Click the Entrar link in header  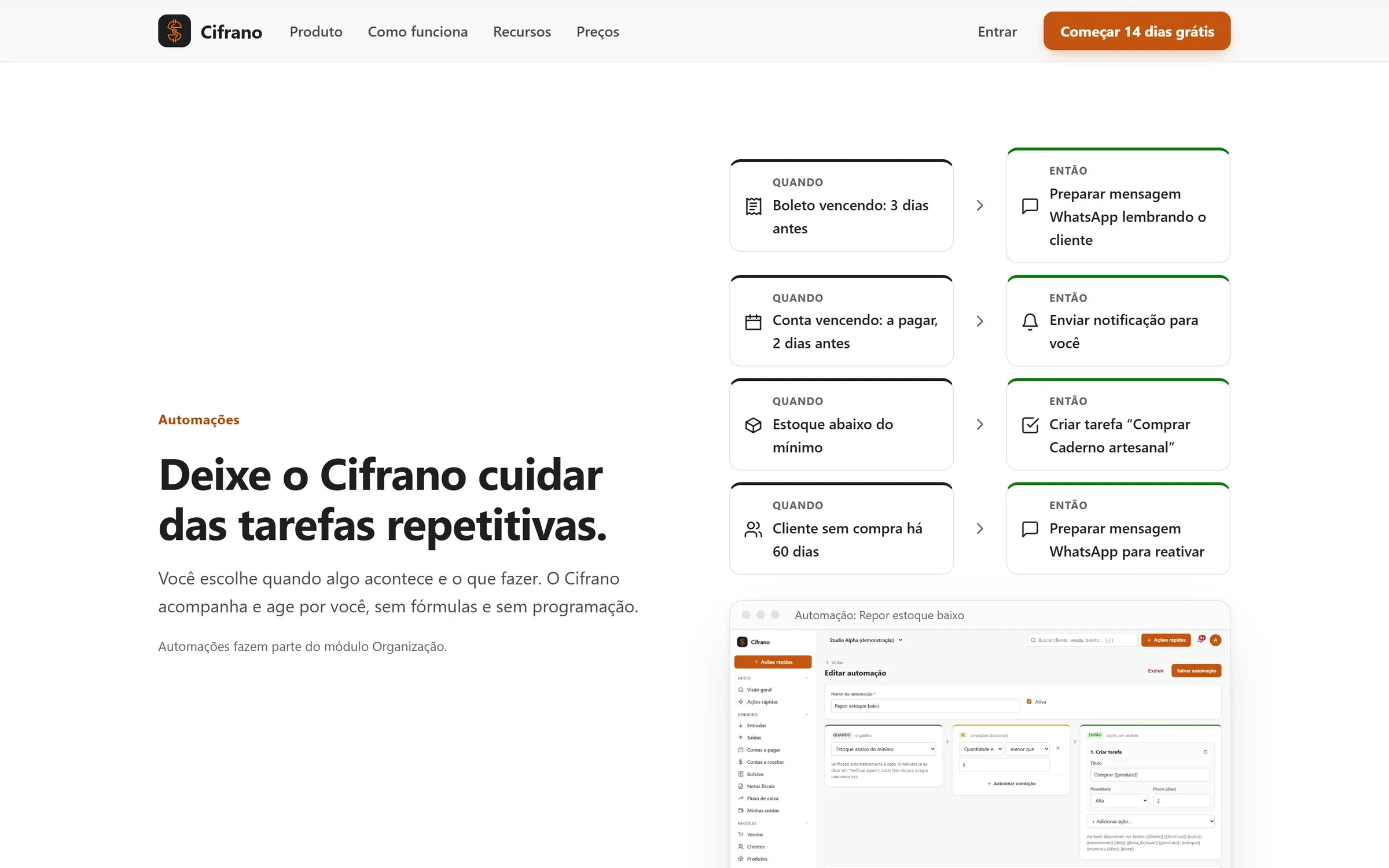(997, 32)
